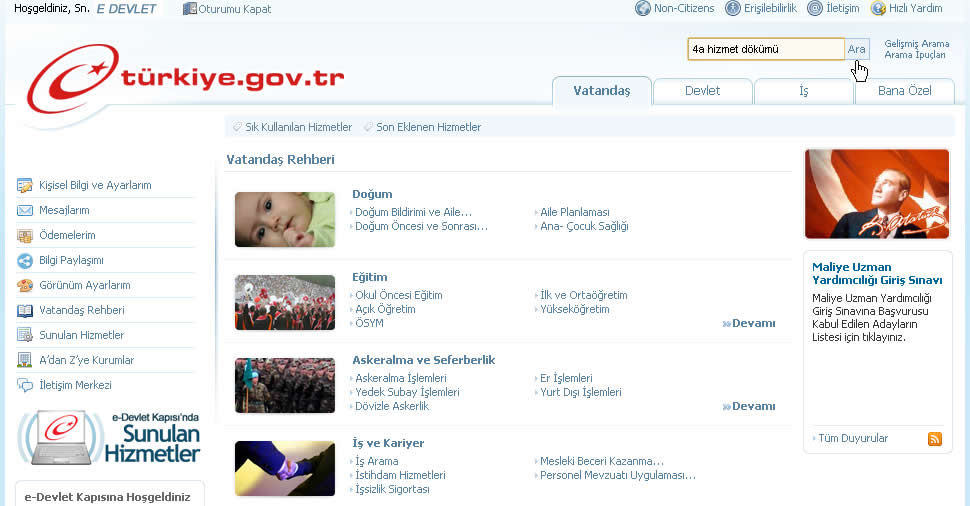Open the baby photo thumbnail for Doğum
970x506 pixels.
point(285,219)
